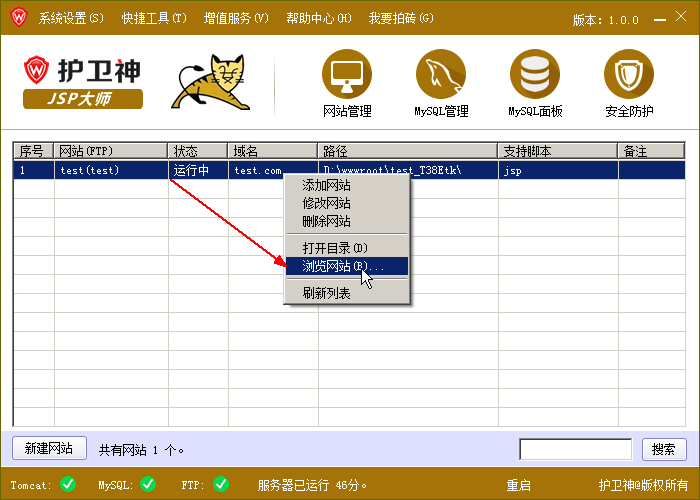
Task: Sort by the 路径 column header
Action: (x=408, y=151)
